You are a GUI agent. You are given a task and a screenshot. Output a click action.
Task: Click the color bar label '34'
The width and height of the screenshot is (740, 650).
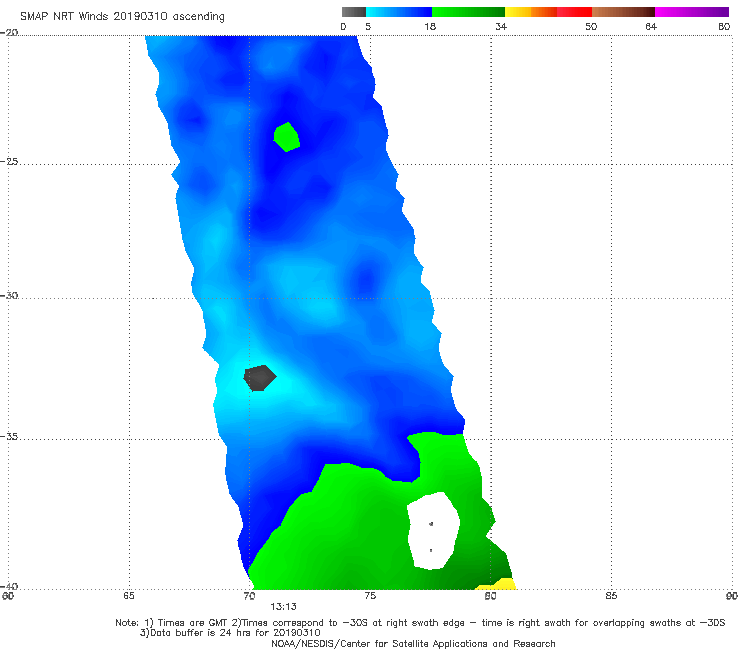pyautogui.click(x=501, y=27)
